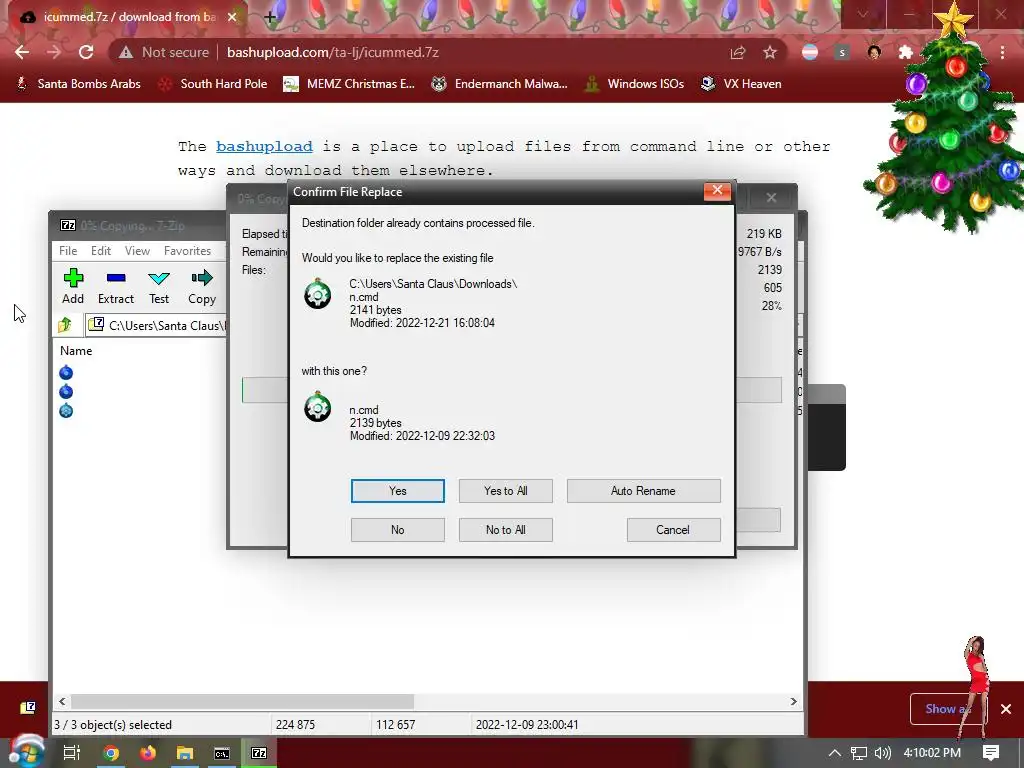
Task: Open South Hard Pole bookmark
Action: [x=213, y=84]
